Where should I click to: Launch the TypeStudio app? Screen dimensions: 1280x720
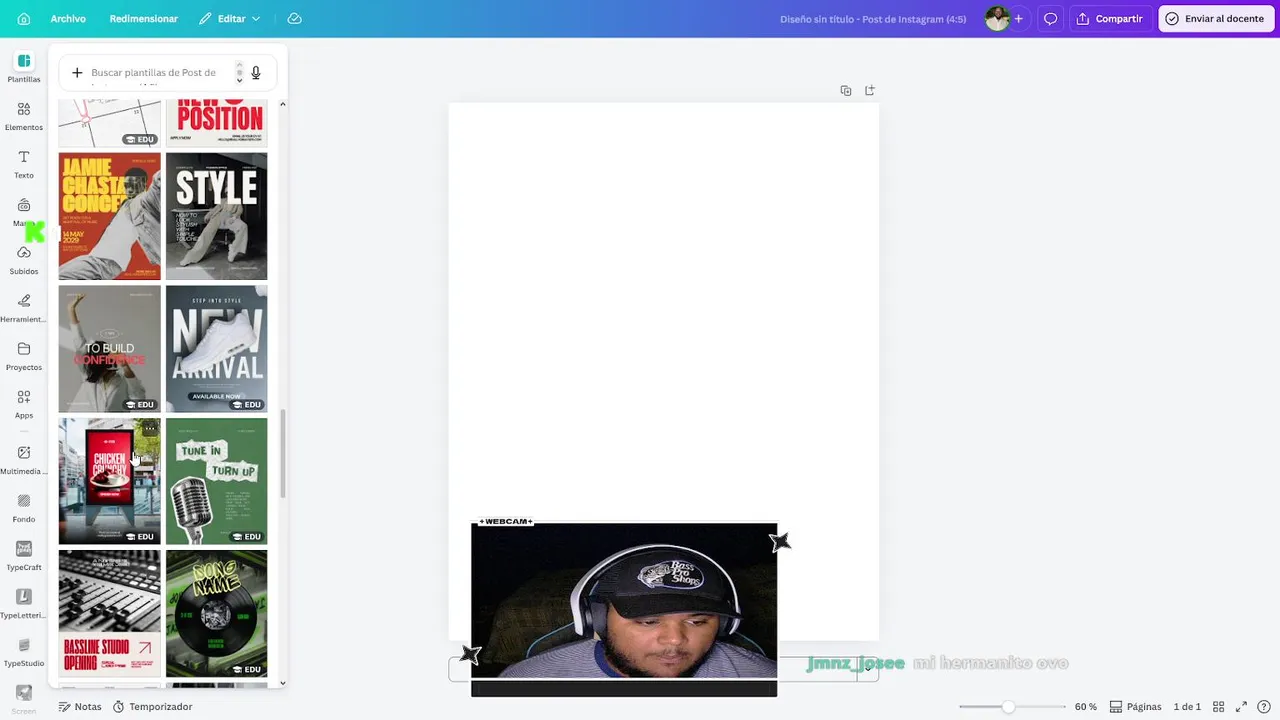pyautogui.click(x=24, y=652)
